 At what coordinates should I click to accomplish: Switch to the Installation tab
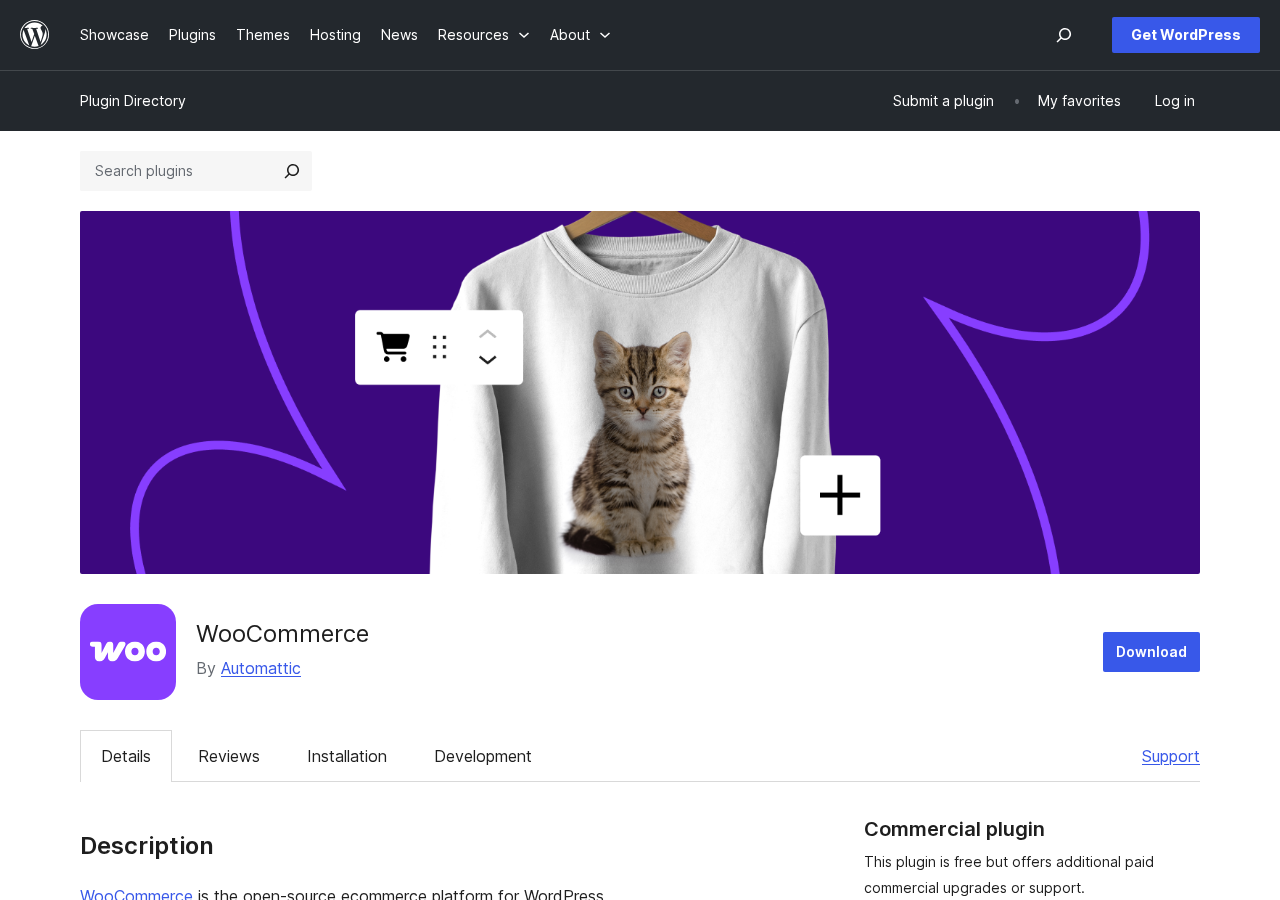tap(347, 756)
